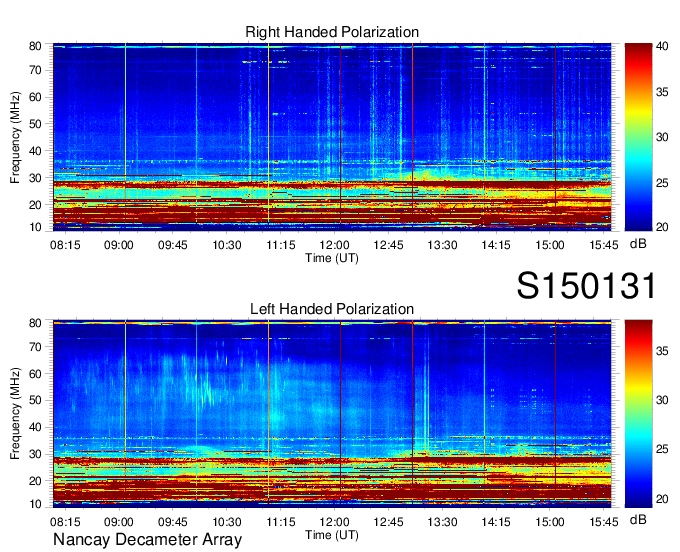Click Frequency (MHz) axis label of right-handed plot

pyautogui.click(x=15, y=137)
